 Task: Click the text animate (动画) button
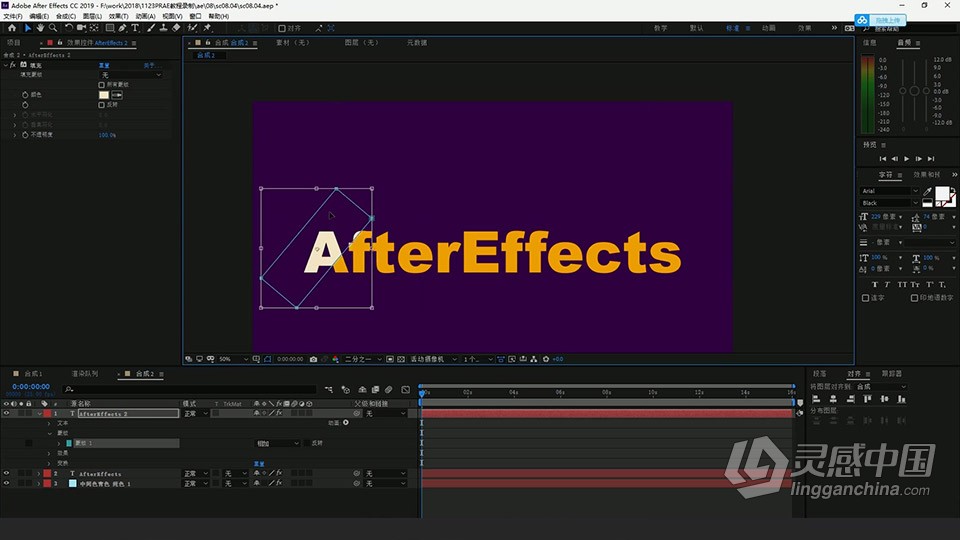[346, 422]
